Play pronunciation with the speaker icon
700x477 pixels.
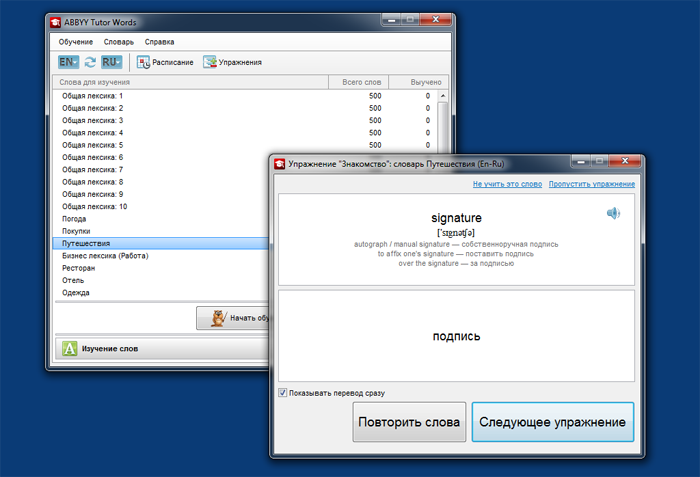[x=613, y=213]
